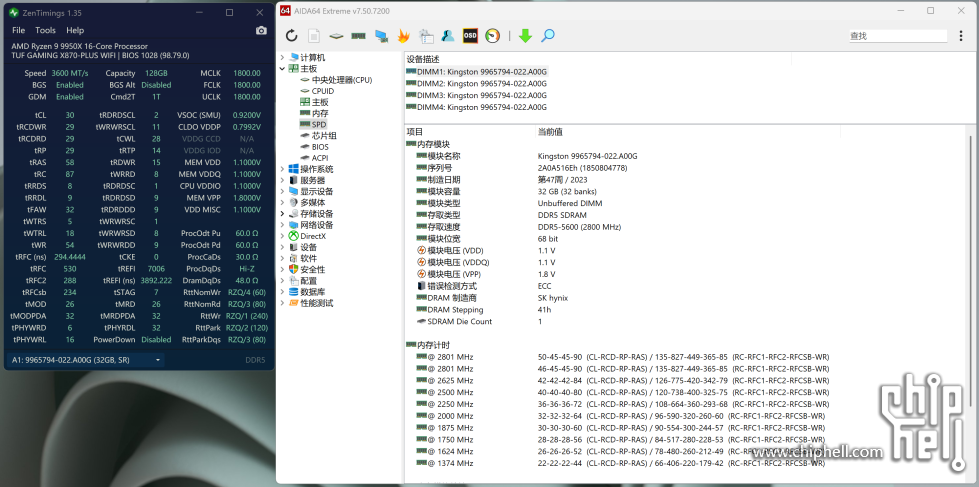Click the AIDA64 title bar logo icon
The image size is (979, 487).
(x=285, y=11)
